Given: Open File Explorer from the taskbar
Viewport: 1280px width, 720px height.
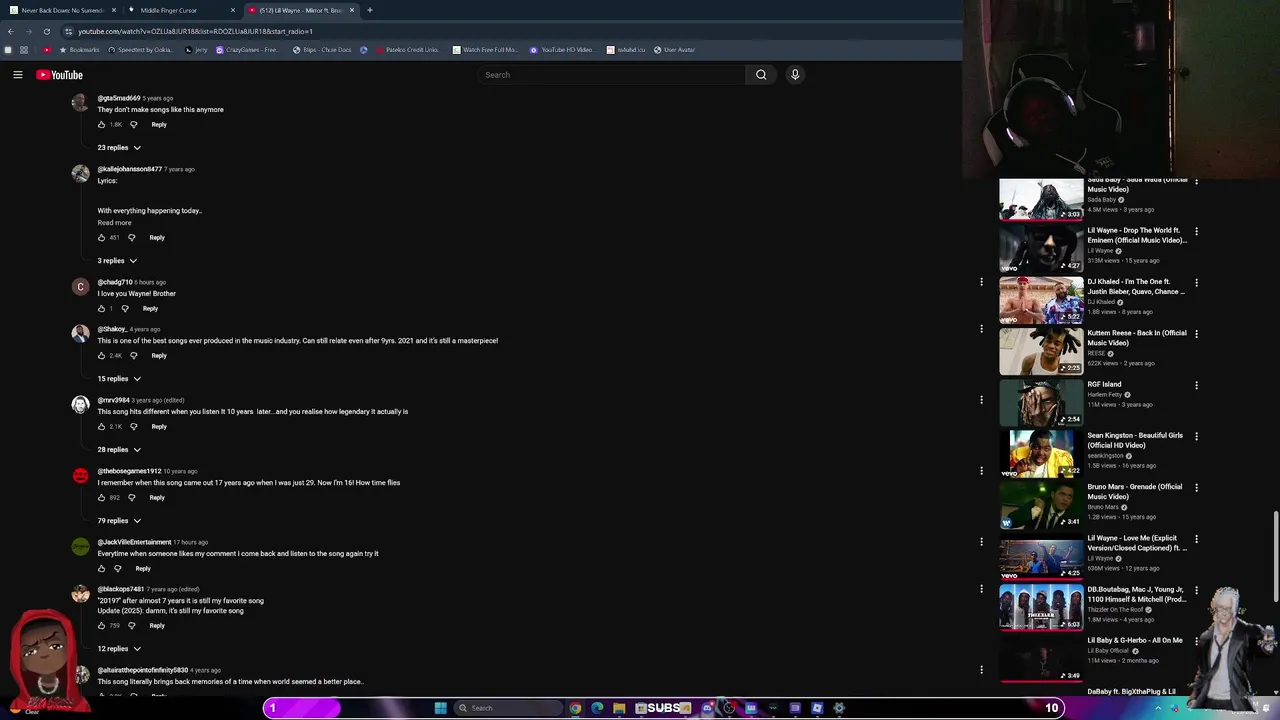Looking at the screenshot, I should [x=619, y=708].
